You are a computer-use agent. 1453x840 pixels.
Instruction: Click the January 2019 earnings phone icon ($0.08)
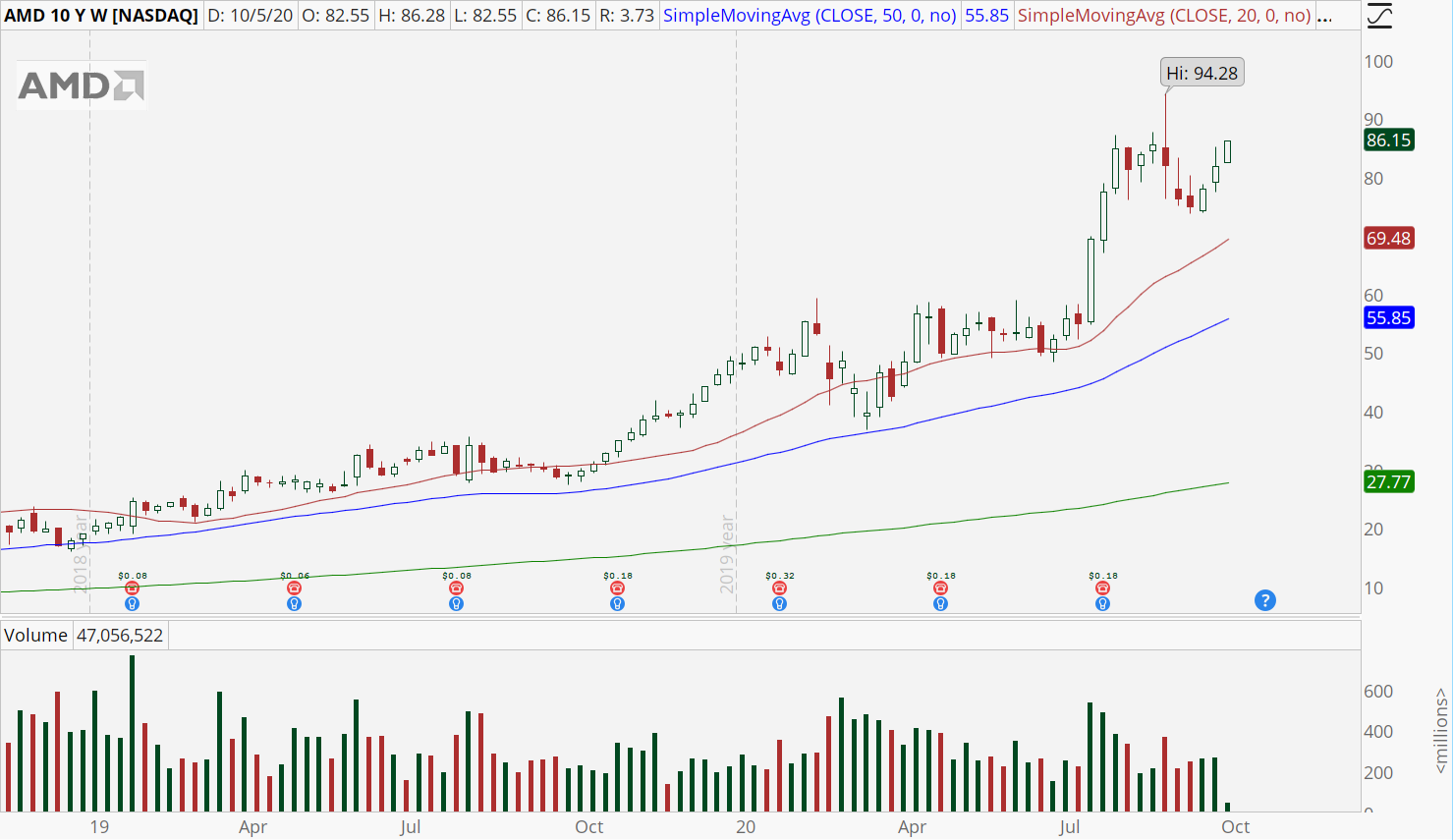pyautogui.click(x=132, y=588)
